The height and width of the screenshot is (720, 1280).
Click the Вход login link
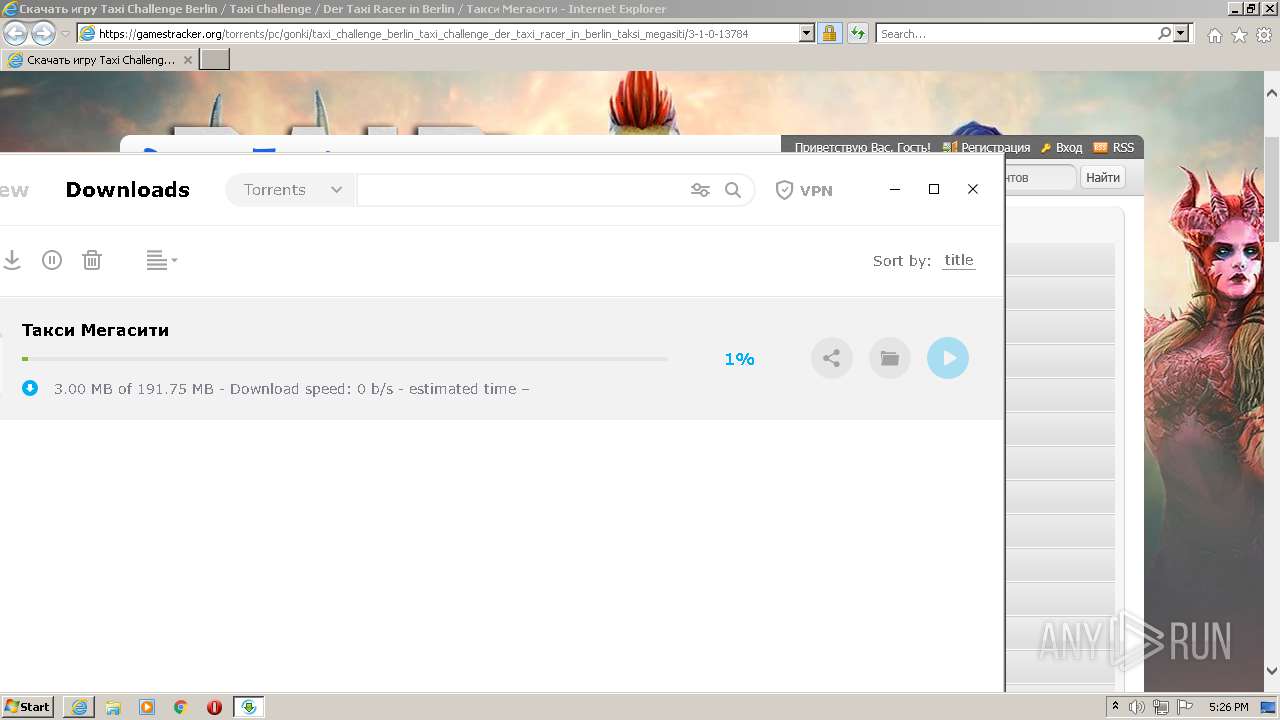[1069, 147]
